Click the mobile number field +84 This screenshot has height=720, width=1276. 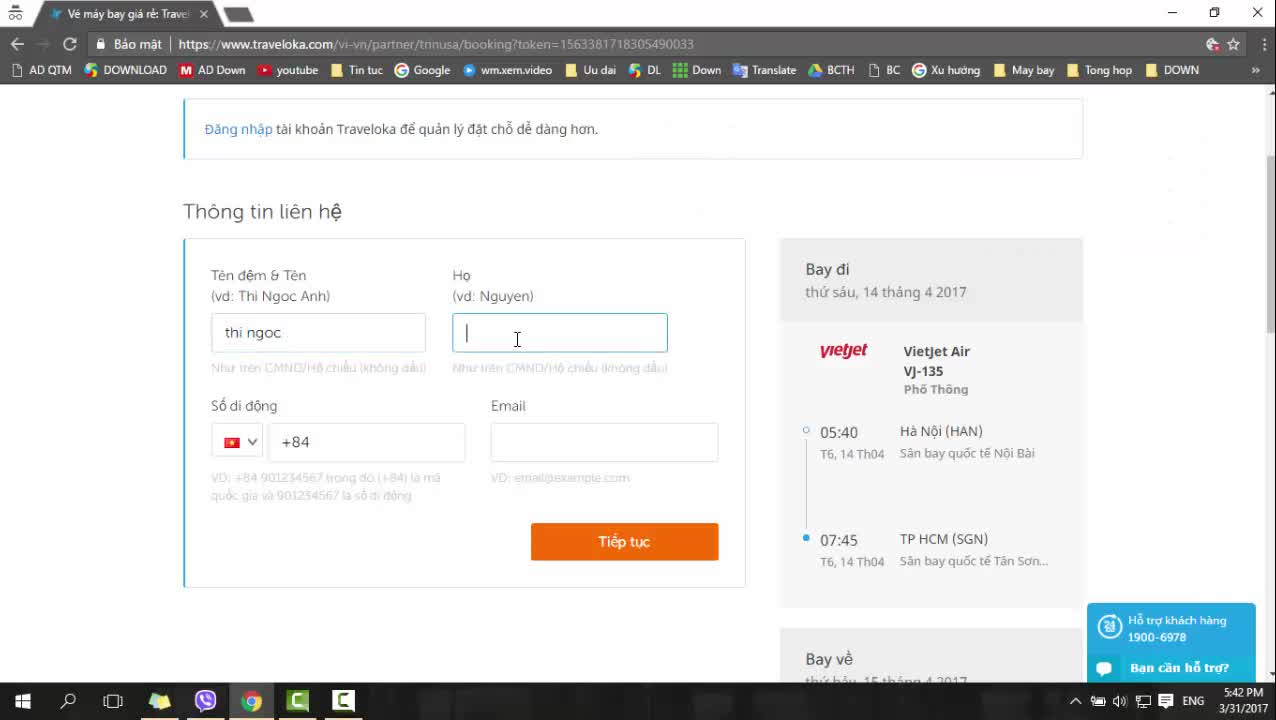(366, 442)
